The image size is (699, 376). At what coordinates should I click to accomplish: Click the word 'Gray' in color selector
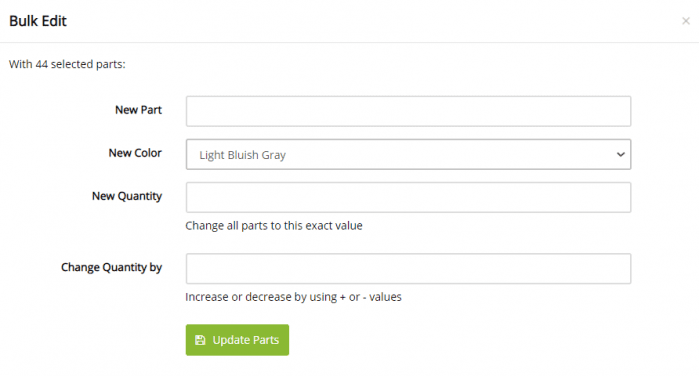click(274, 155)
